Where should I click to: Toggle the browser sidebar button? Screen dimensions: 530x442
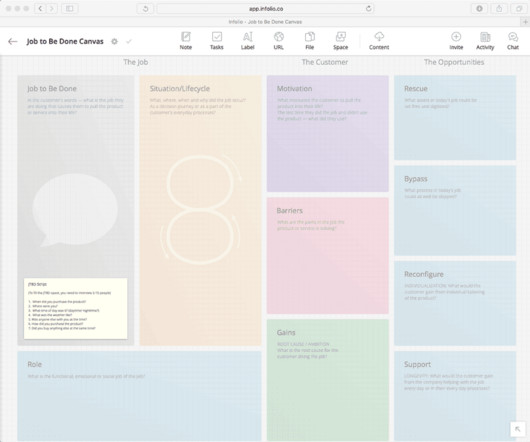pos(70,8)
